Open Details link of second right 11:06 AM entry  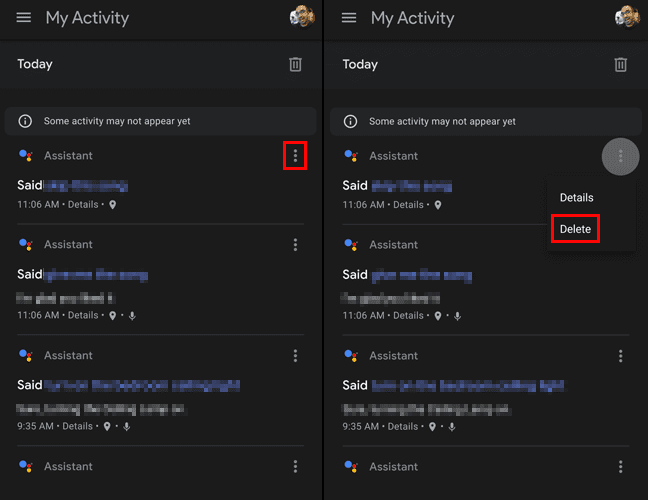click(408, 316)
